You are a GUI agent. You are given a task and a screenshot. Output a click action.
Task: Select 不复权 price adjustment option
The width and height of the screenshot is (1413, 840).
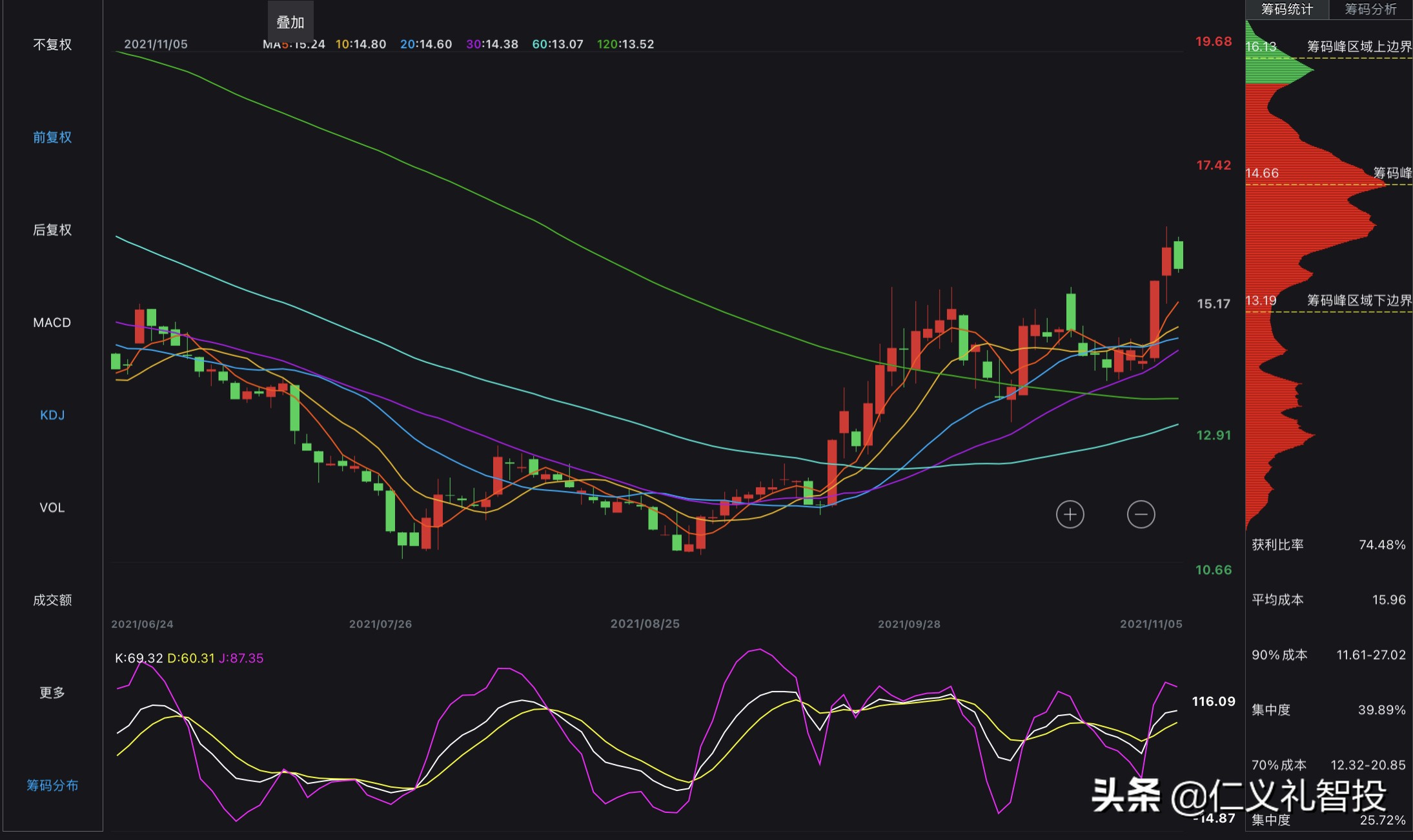coord(52,45)
